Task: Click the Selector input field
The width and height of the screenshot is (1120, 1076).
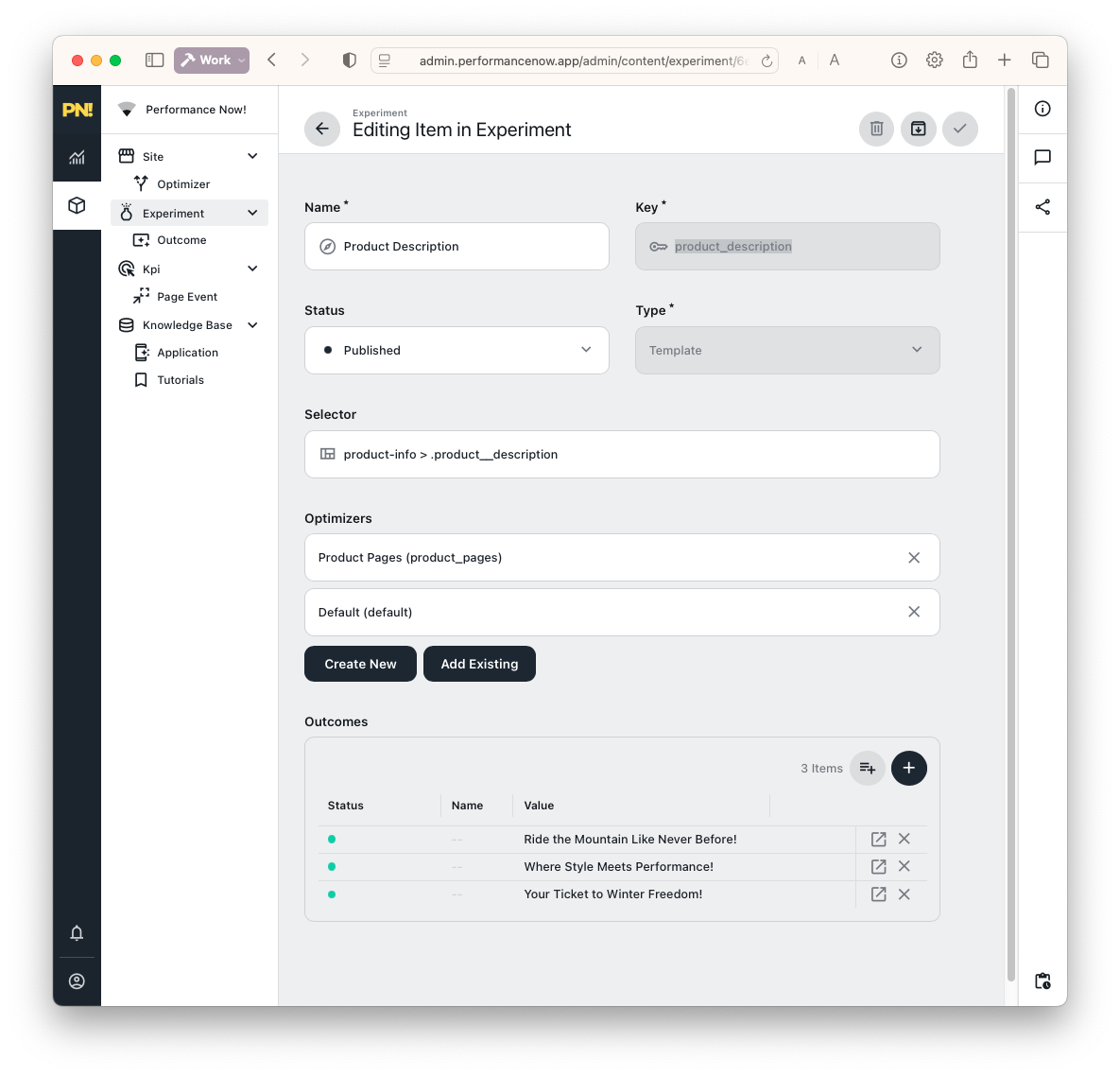Action: click(622, 455)
